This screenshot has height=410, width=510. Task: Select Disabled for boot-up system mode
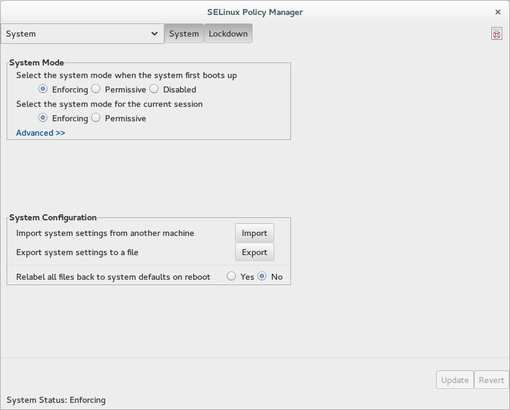pyautogui.click(x=154, y=89)
